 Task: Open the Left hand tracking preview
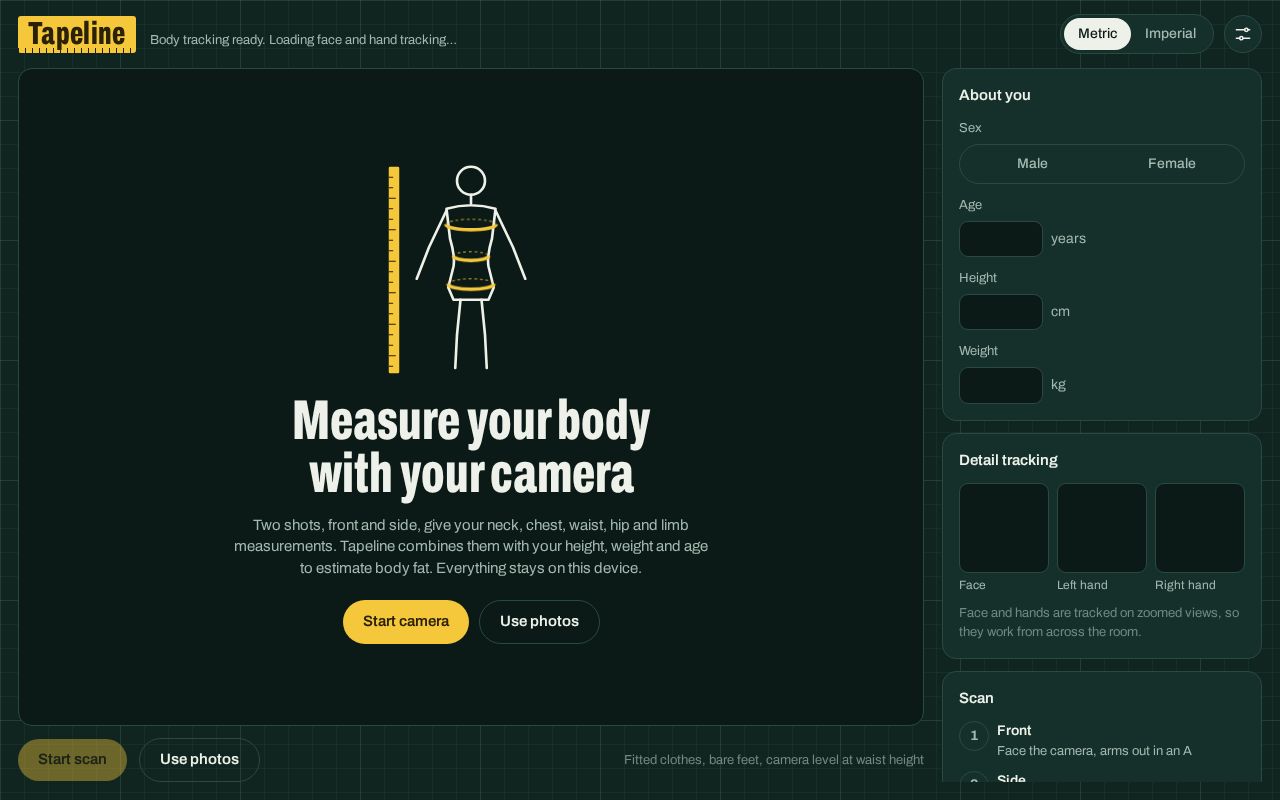[1102, 528]
